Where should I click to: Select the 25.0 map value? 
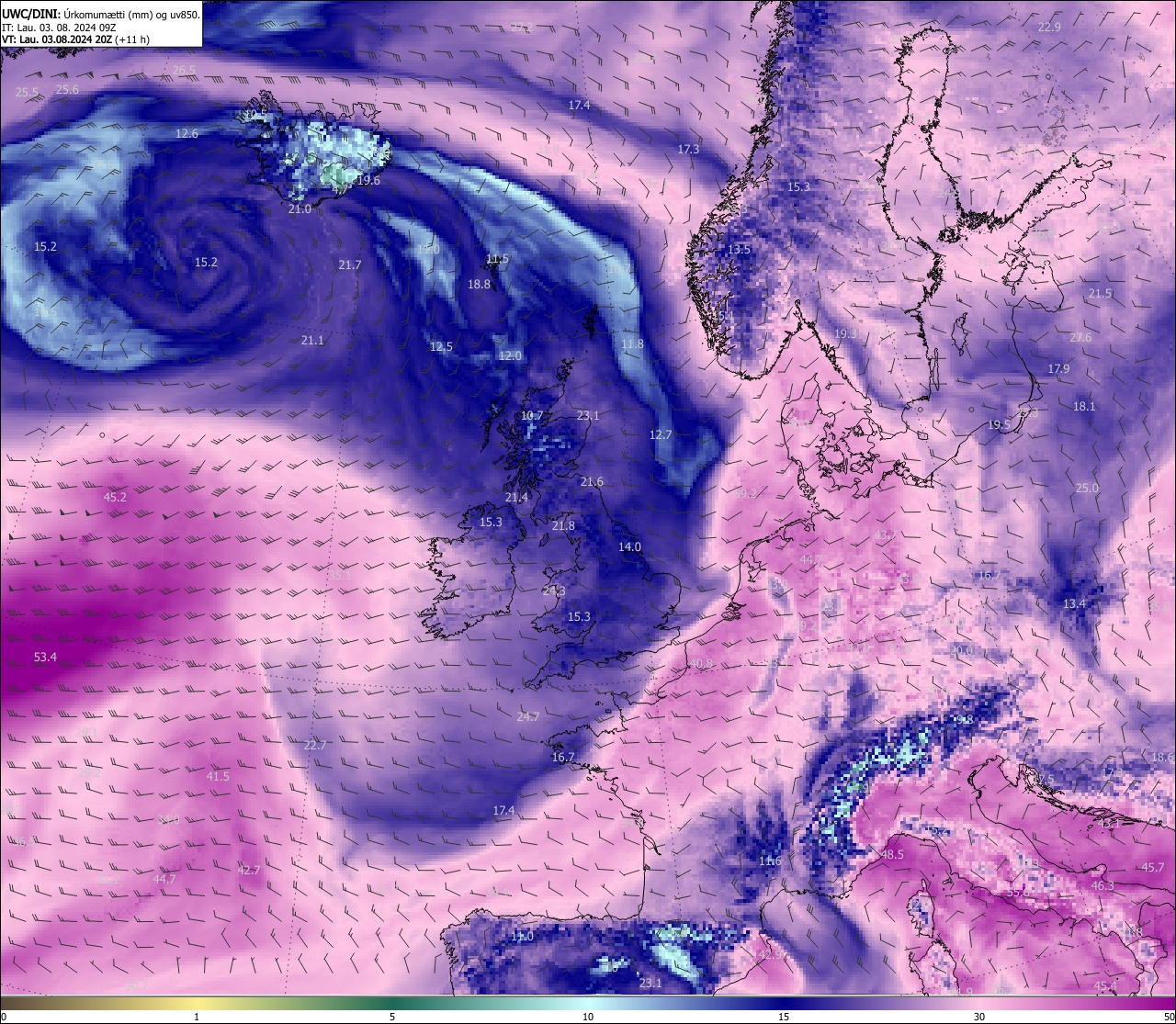click(1087, 488)
